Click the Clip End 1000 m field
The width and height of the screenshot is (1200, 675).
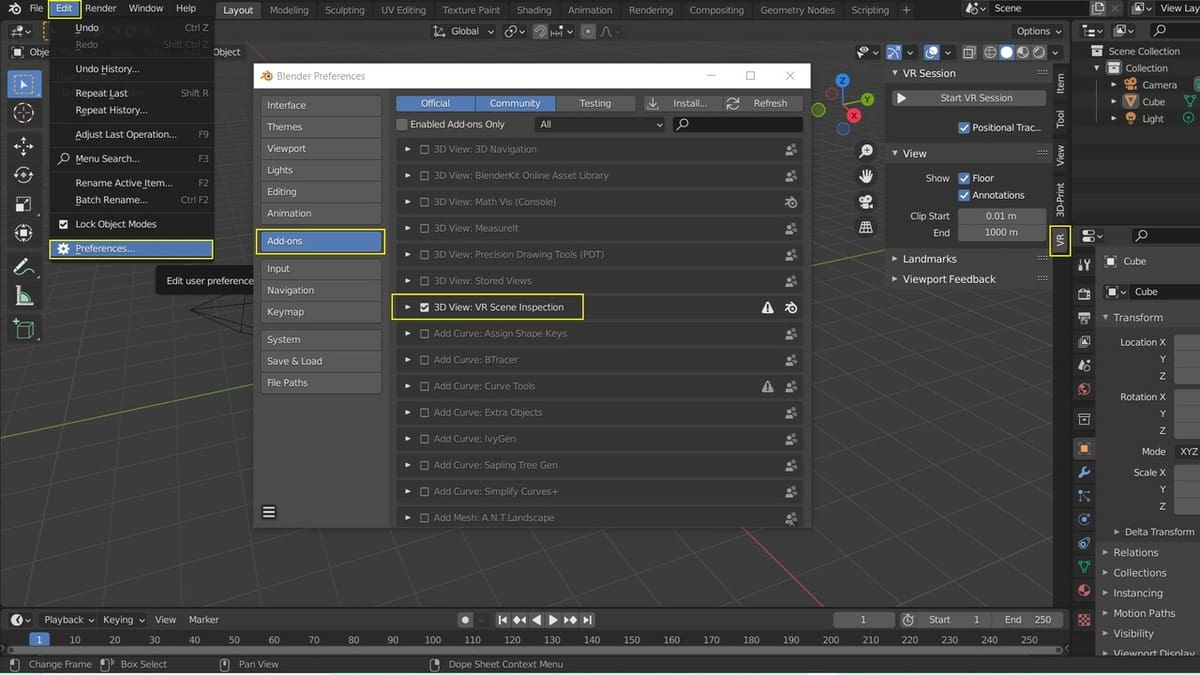pos(1001,232)
